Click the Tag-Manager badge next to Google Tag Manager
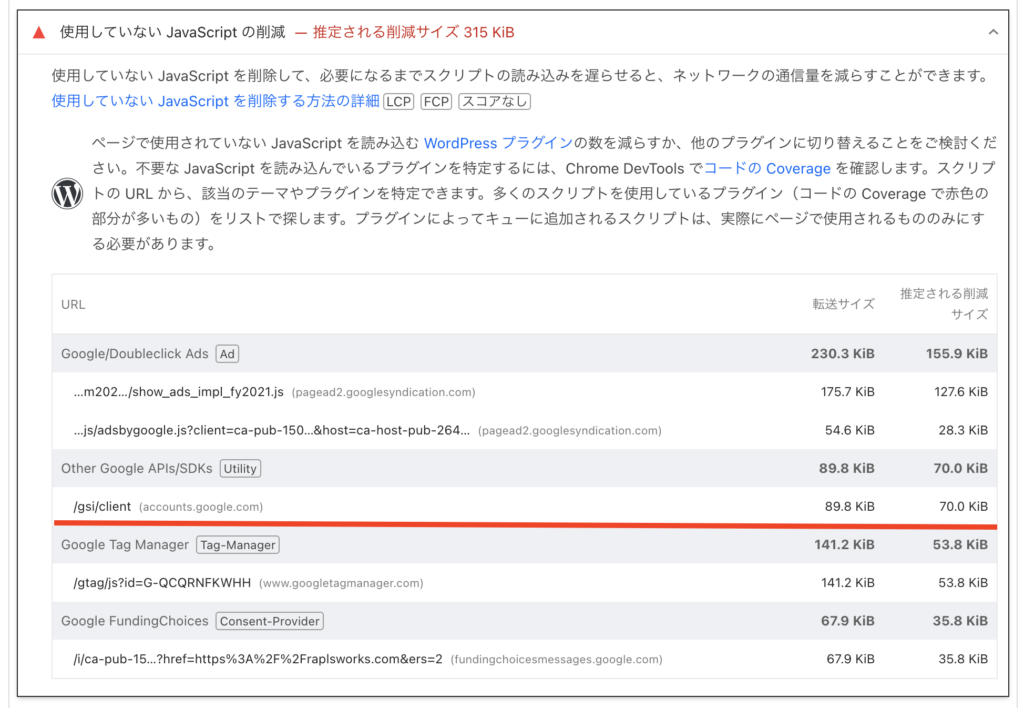Image resolution: width=1024 pixels, height=708 pixels. 237,544
